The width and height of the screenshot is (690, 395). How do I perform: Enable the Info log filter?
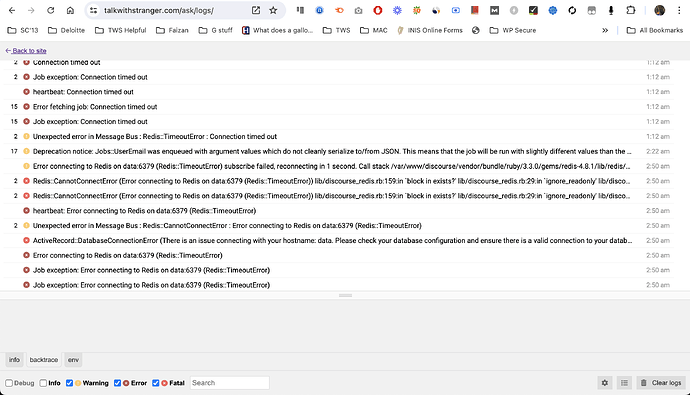[43, 383]
